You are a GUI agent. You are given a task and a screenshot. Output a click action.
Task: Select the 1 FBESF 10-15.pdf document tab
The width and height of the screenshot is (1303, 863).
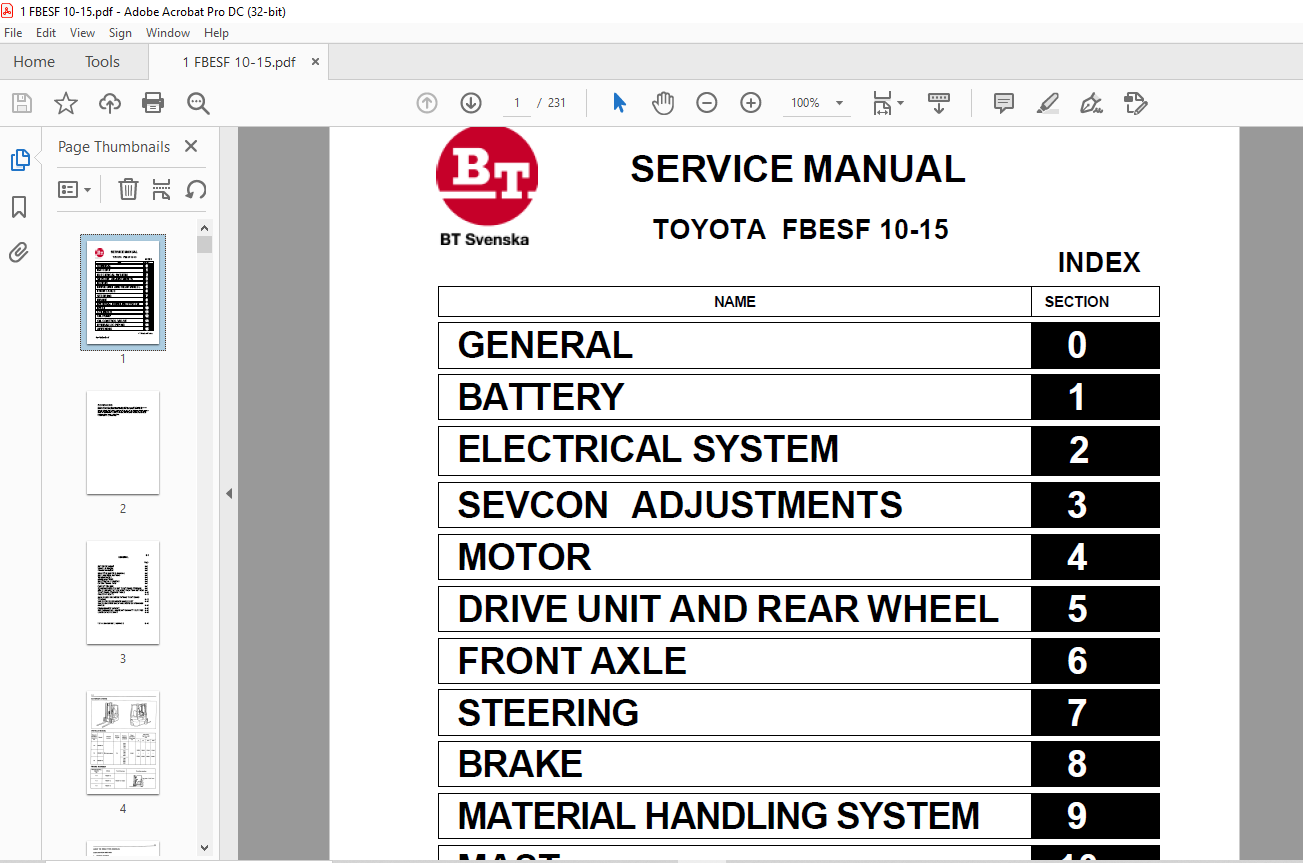point(239,62)
